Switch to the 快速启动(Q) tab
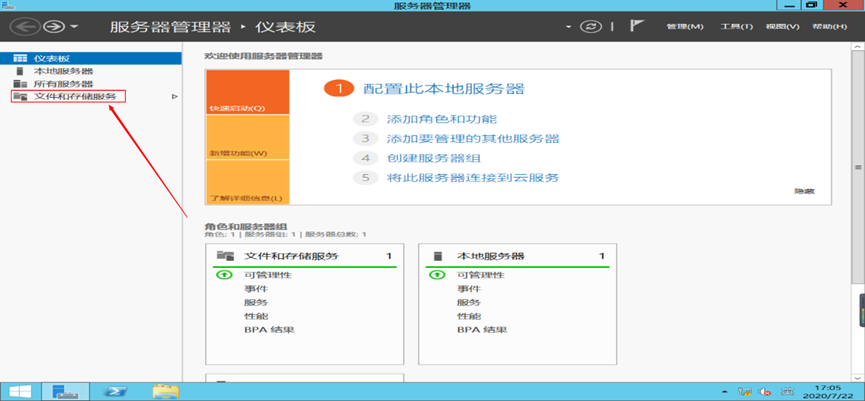Image resolution: width=865 pixels, height=401 pixels. point(247,92)
